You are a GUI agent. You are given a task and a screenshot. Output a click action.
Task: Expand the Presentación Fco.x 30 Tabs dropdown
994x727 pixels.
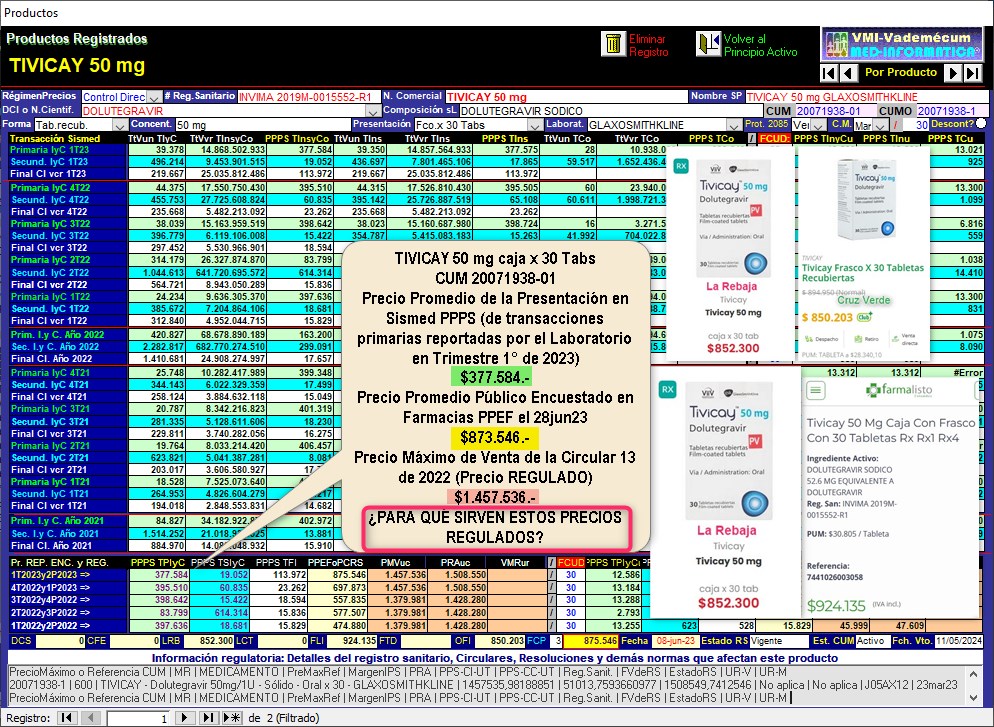pyautogui.click(x=536, y=125)
